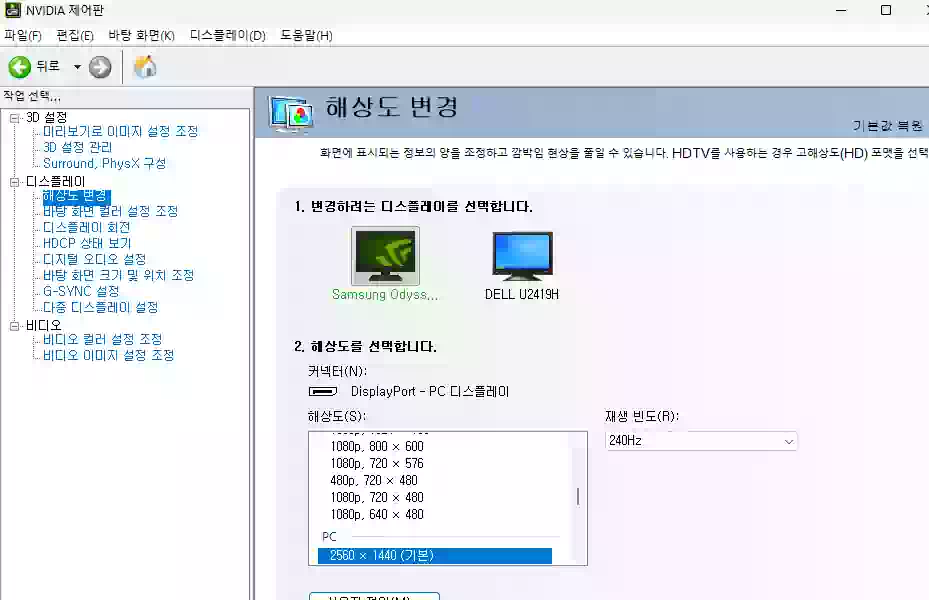Click the DisplayPort connector icon
The image size is (929, 600).
pos(323,392)
